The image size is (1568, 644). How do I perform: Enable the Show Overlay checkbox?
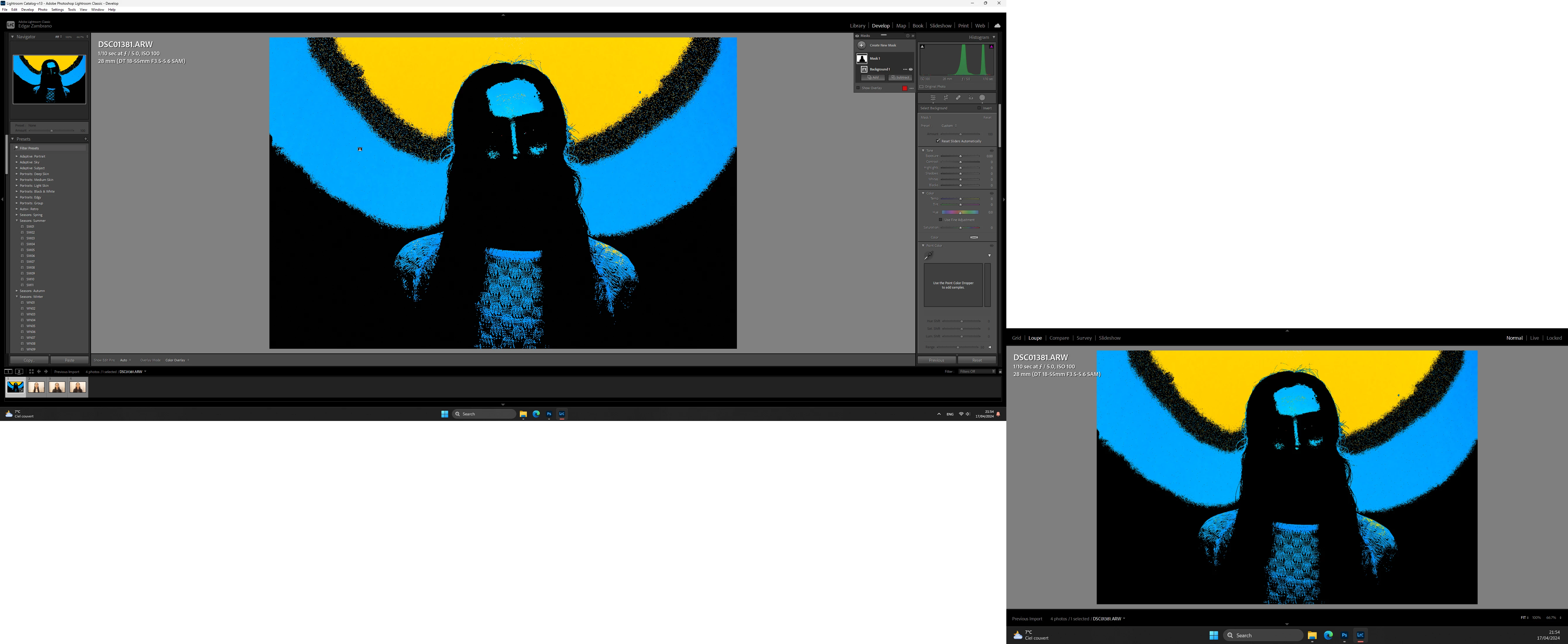[x=858, y=88]
